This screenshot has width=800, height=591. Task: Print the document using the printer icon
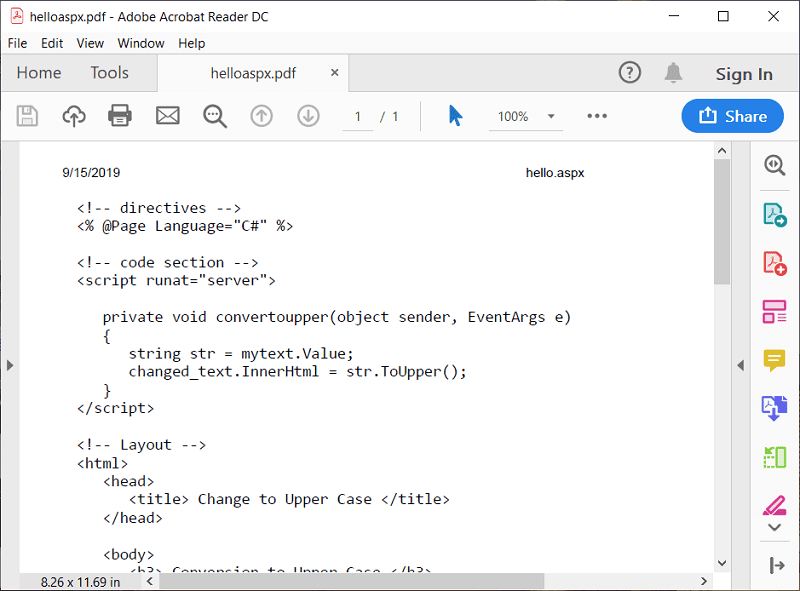[x=120, y=116]
